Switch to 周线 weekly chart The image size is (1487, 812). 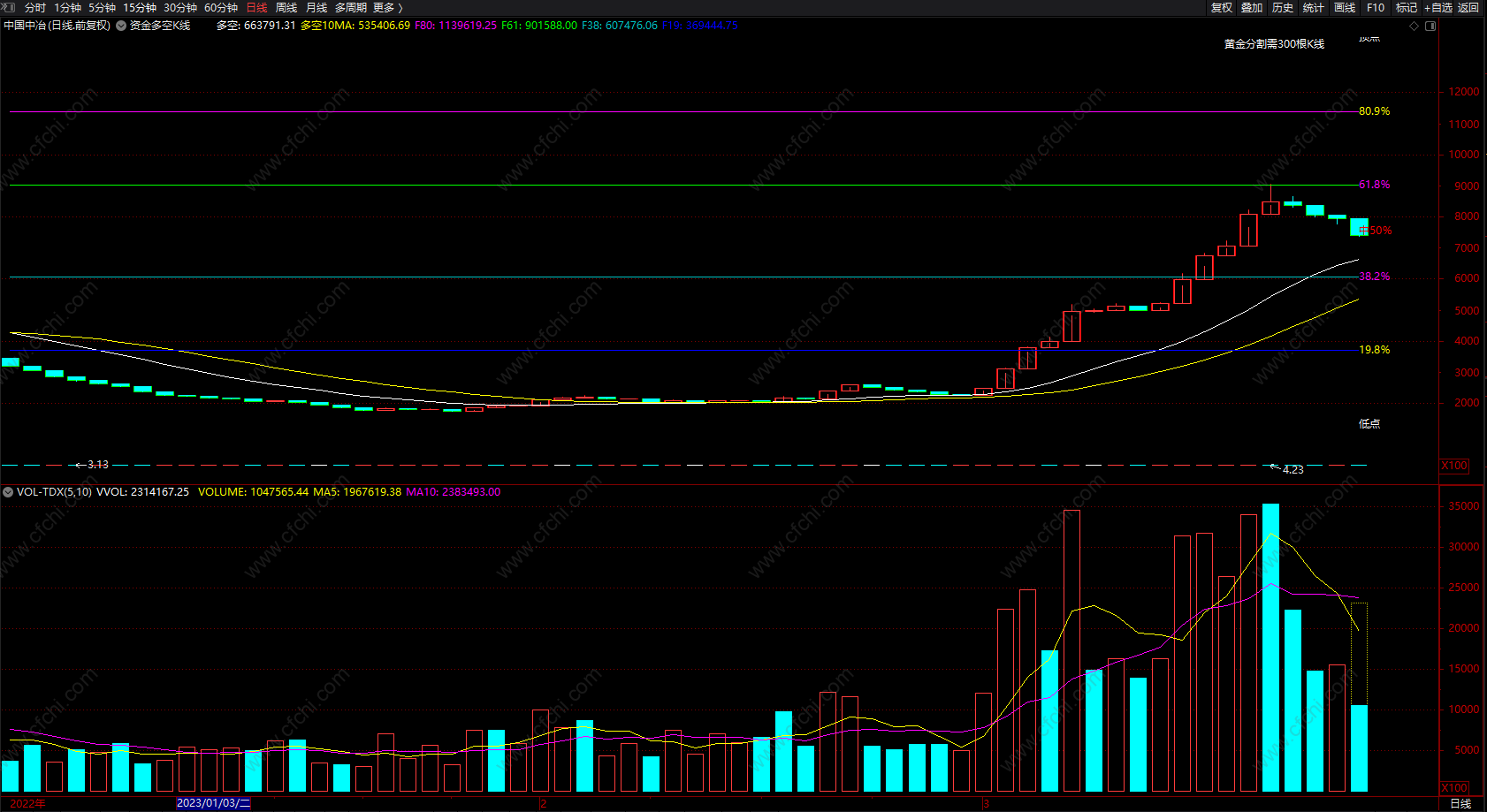[286, 8]
